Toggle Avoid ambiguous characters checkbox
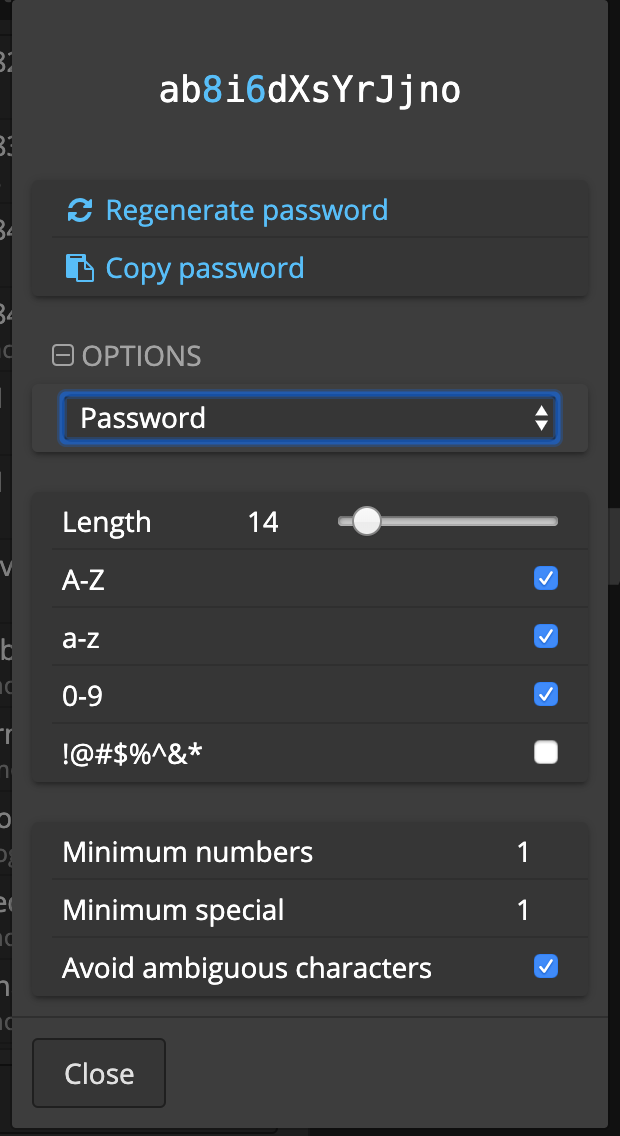620x1136 pixels. [x=546, y=966]
